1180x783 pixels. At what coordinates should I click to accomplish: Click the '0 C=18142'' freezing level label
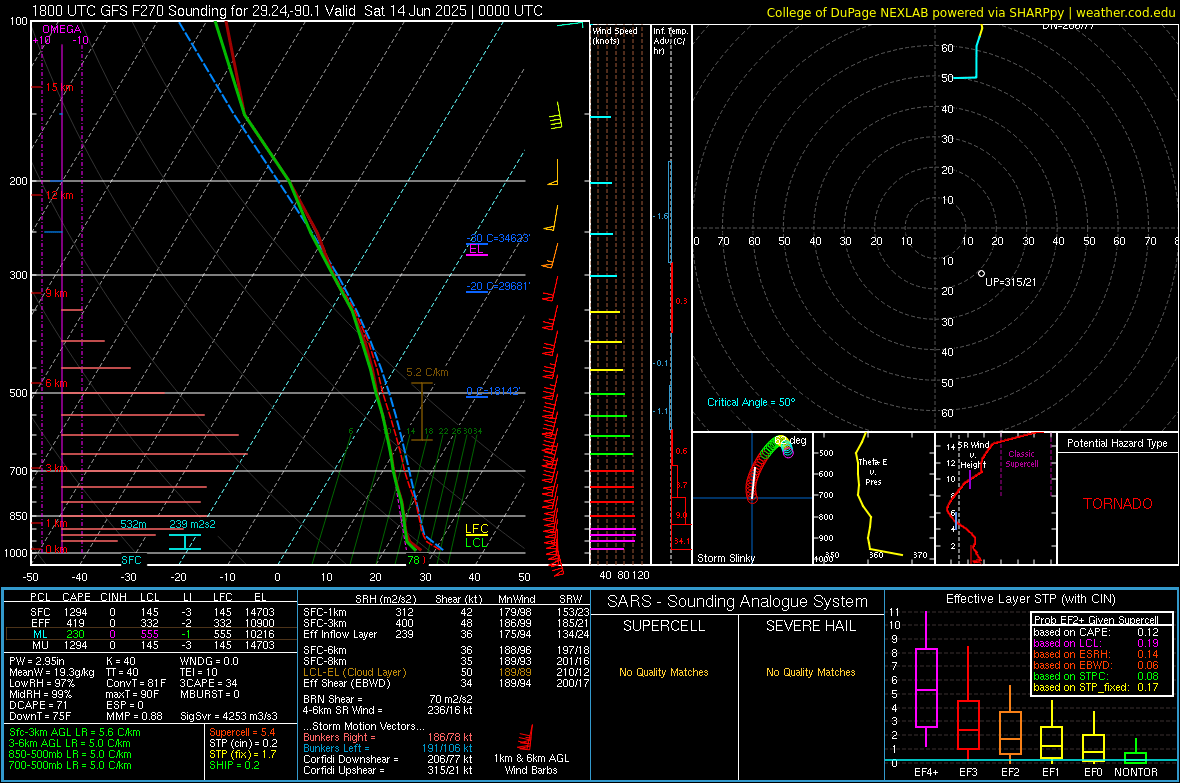pyautogui.click(x=494, y=392)
